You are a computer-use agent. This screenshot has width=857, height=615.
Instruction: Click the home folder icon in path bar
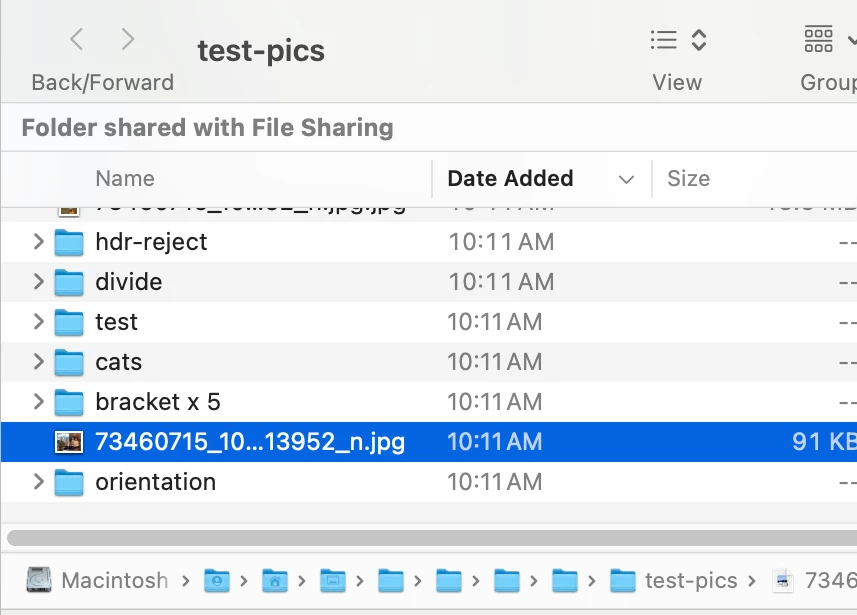275,580
